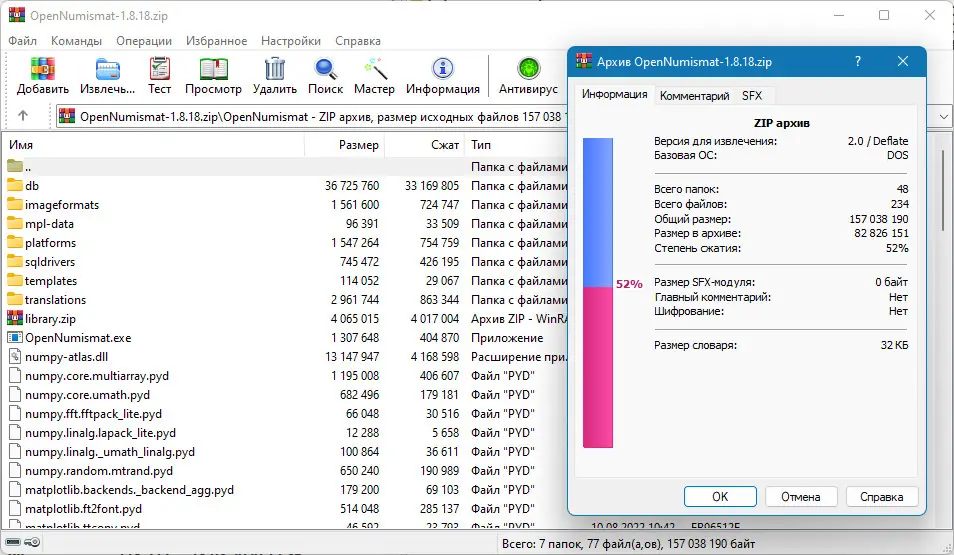The image size is (954, 555).
Task: Close the archive information dialog
Action: click(x=903, y=61)
